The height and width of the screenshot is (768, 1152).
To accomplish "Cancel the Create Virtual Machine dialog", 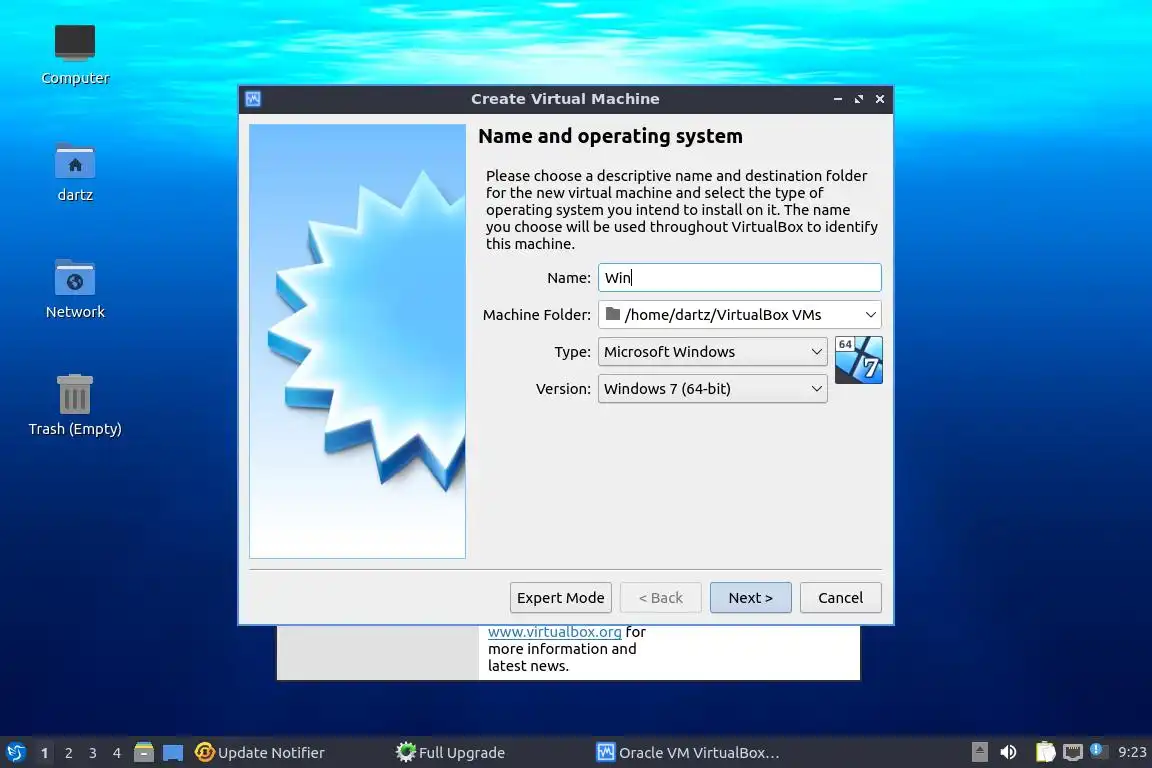I will pos(840,597).
